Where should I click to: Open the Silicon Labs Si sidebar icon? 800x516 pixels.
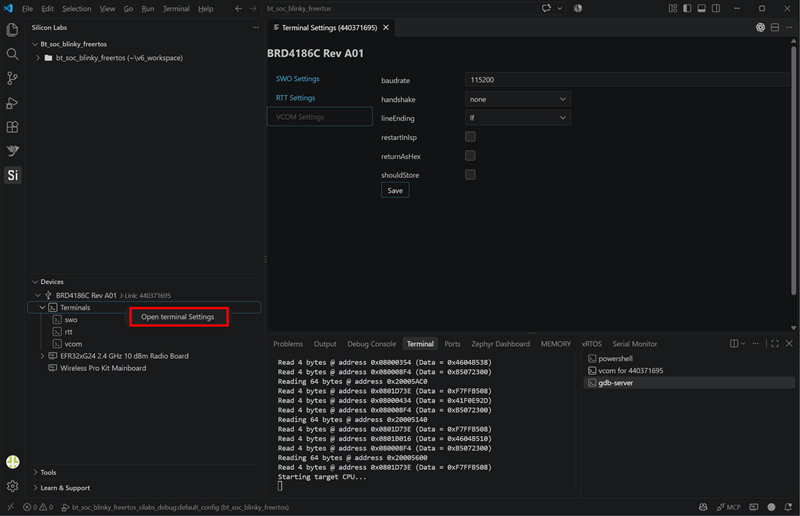pyautogui.click(x=12, y=175)
